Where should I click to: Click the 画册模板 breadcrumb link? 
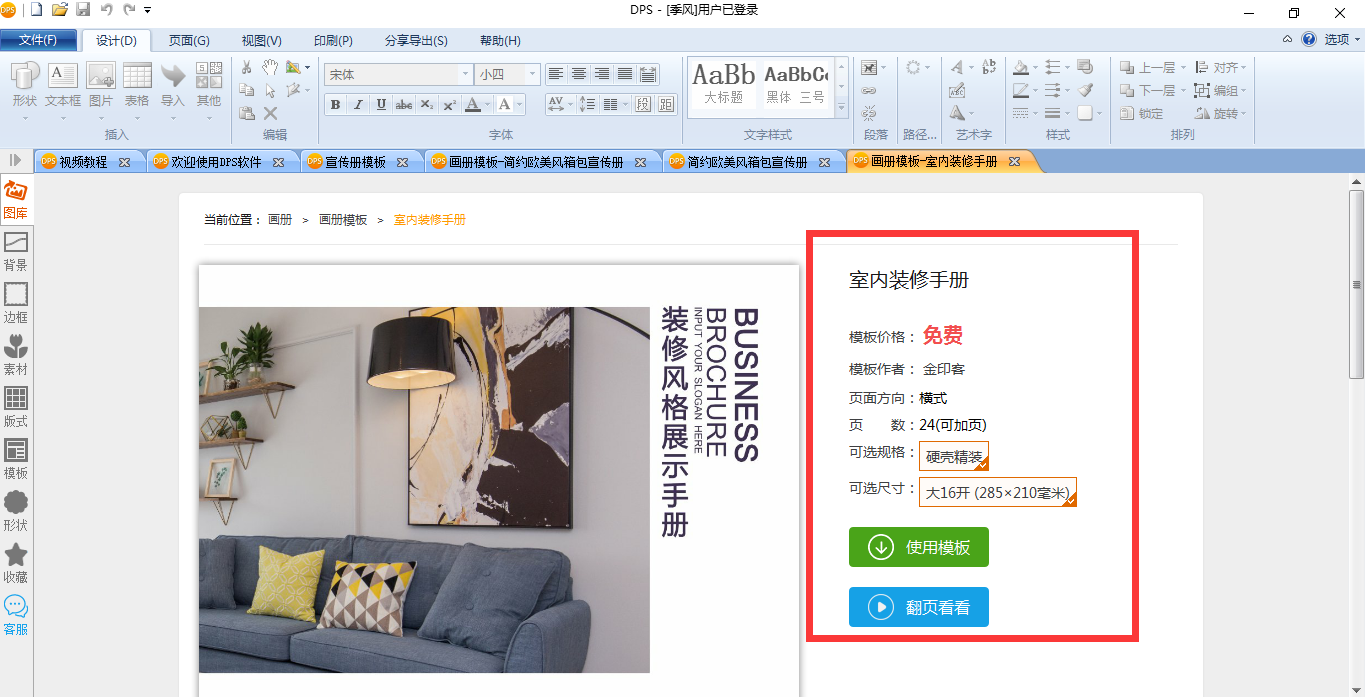coord(342,220)
